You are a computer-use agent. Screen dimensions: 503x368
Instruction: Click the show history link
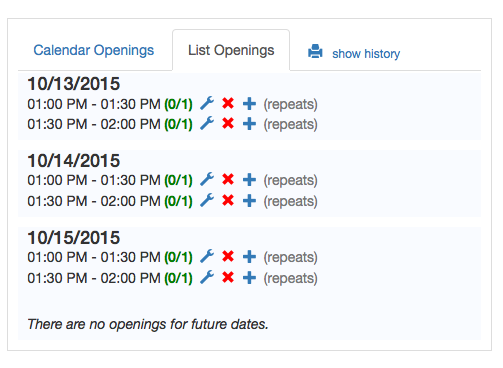pos(366,54)
